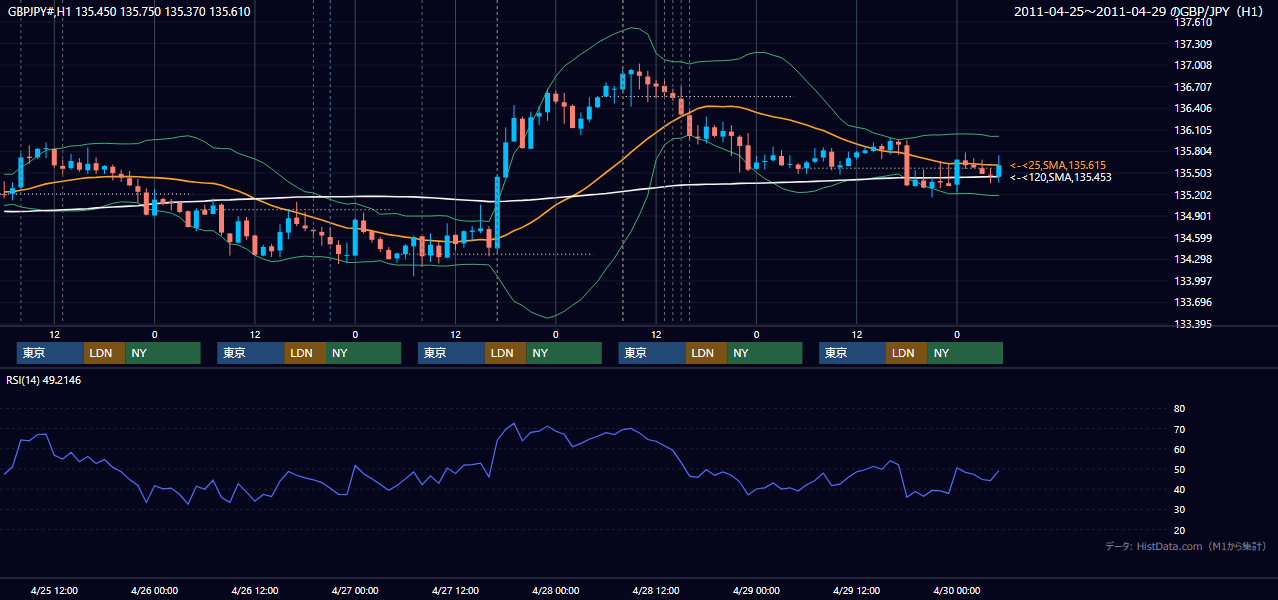1278x600 pixels.
Task: Click the LDN session block for 4/27
Action: point(505,353)
